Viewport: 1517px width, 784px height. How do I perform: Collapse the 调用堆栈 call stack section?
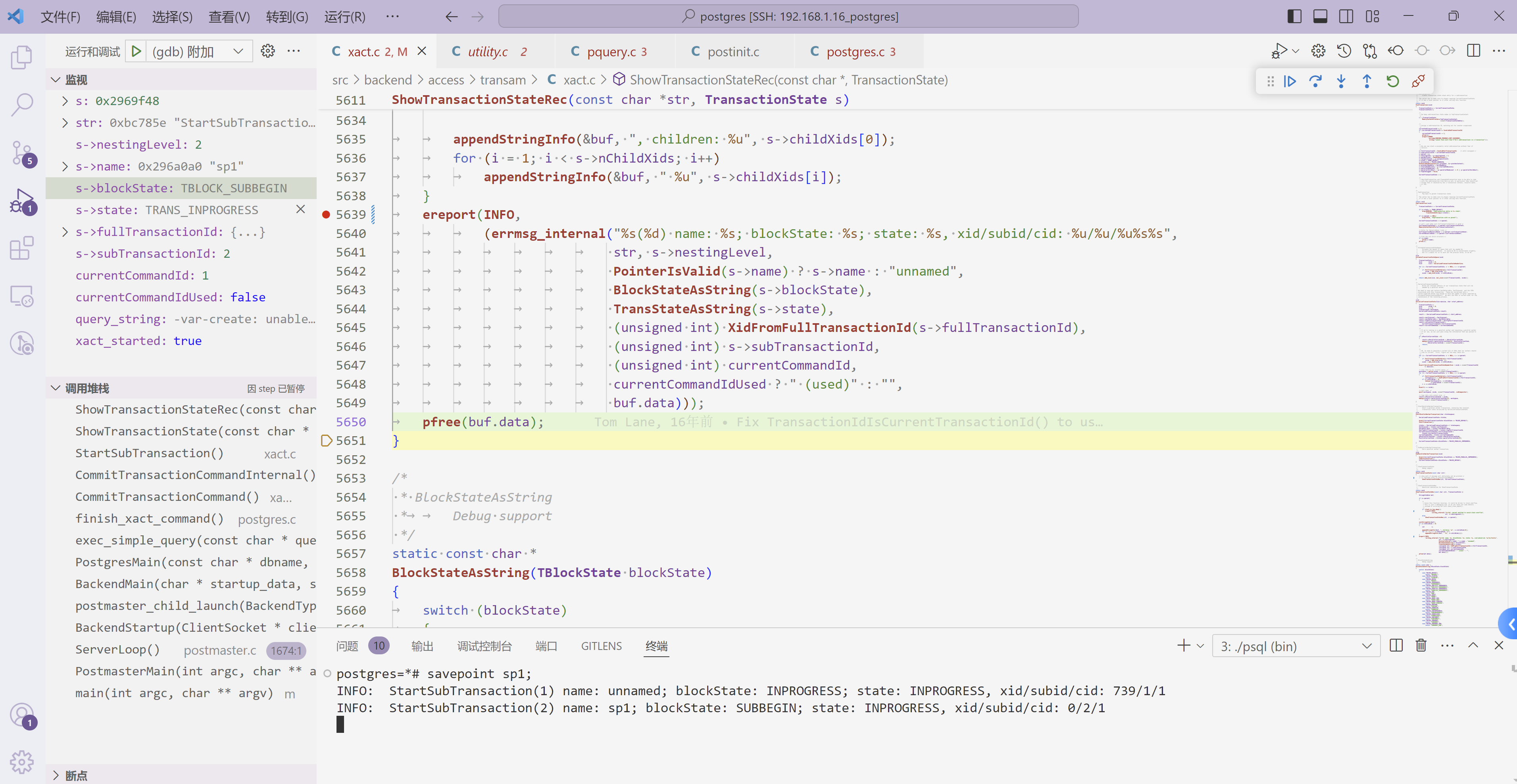(x=56, y=389)
